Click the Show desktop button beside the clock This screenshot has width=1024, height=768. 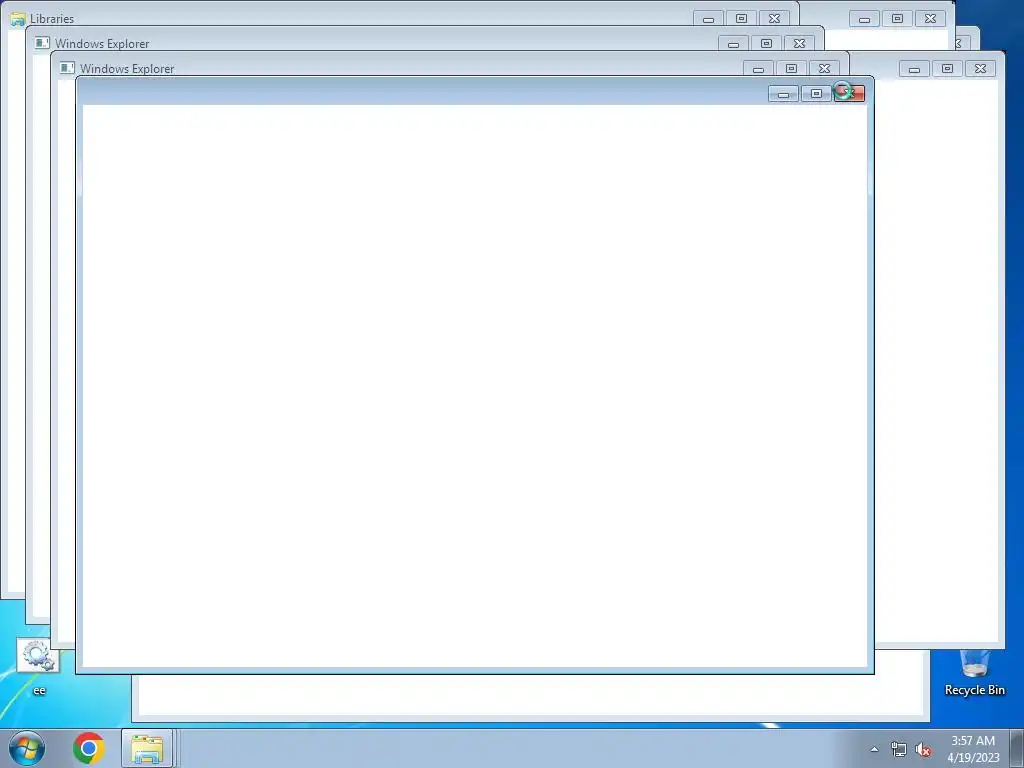[x=1016, y=749]
